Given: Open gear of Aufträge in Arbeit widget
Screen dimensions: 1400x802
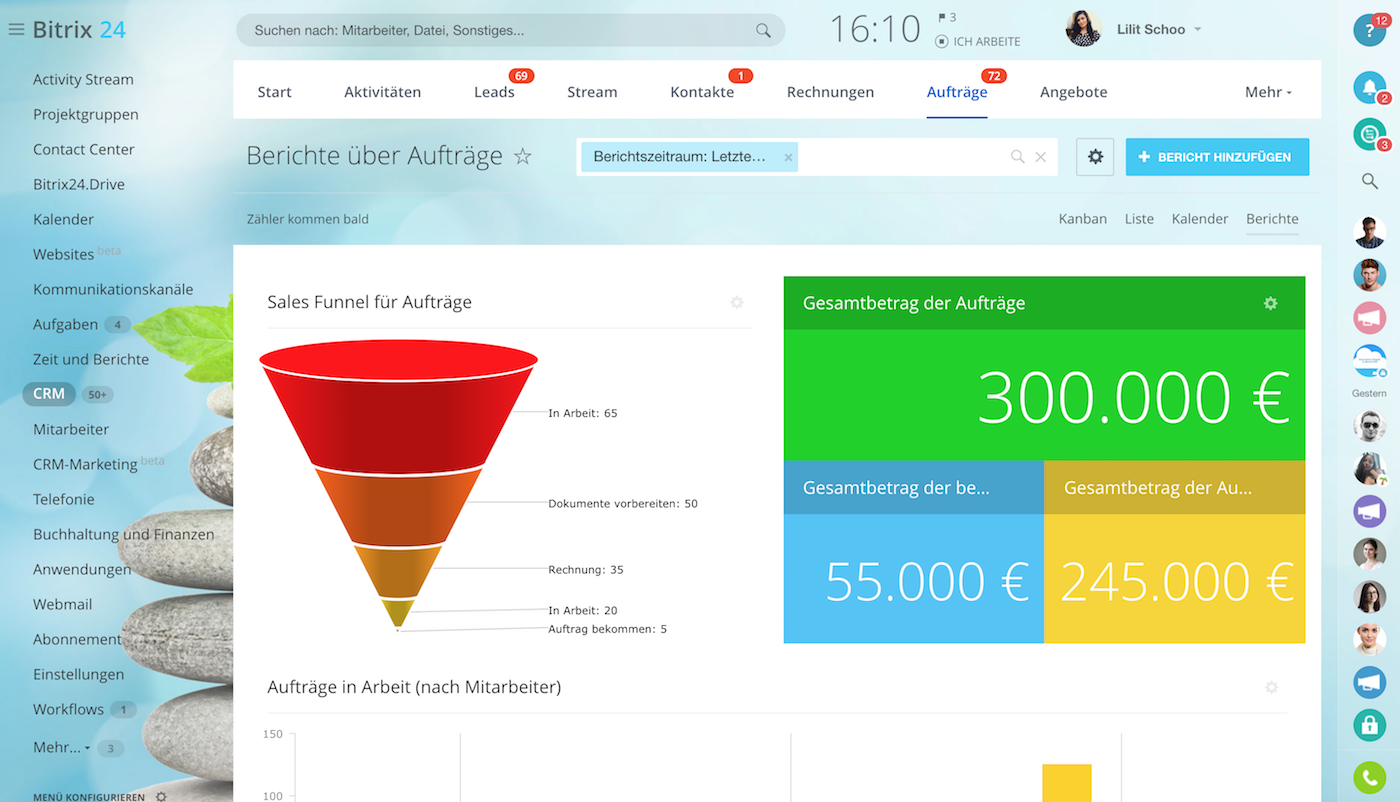Looking at the screenshot, I should 1271,687.
